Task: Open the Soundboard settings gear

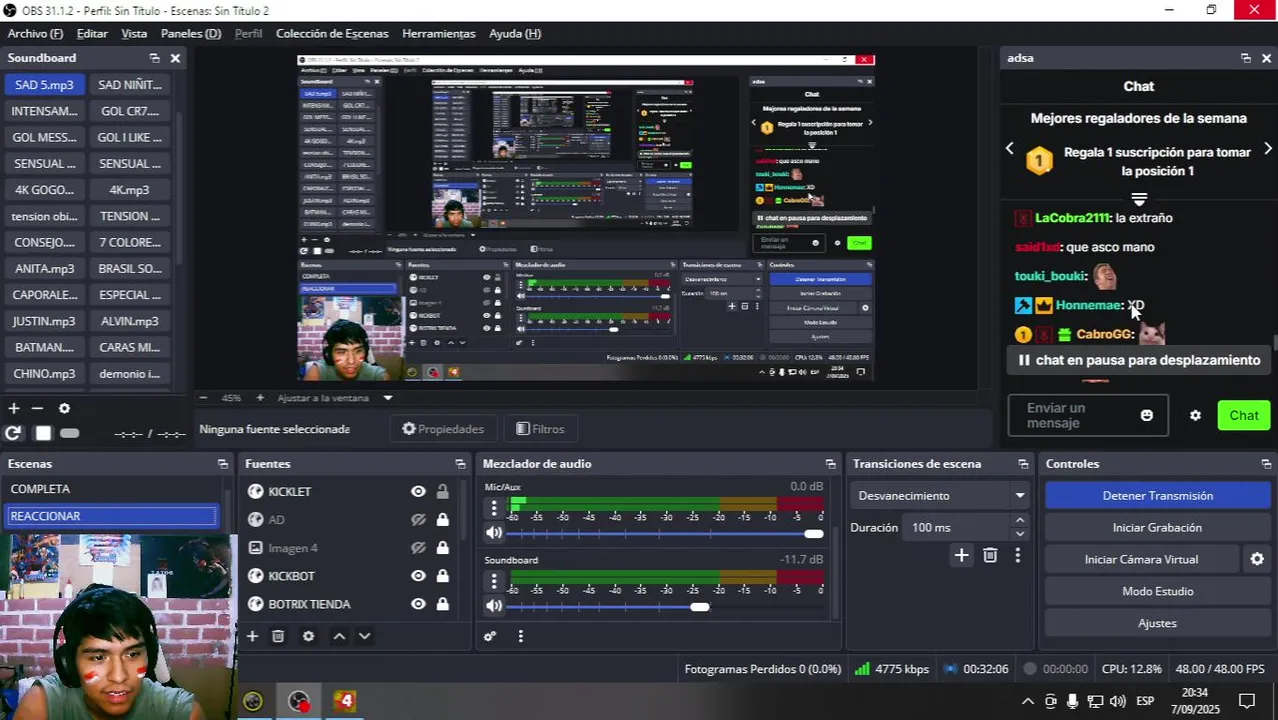Action: tap(64, 408)
